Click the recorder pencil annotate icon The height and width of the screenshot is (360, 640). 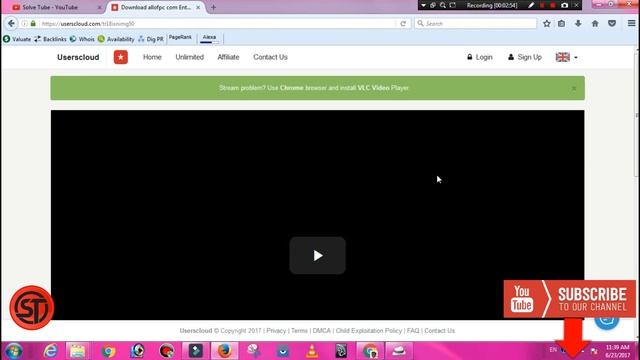pos(531,5)
